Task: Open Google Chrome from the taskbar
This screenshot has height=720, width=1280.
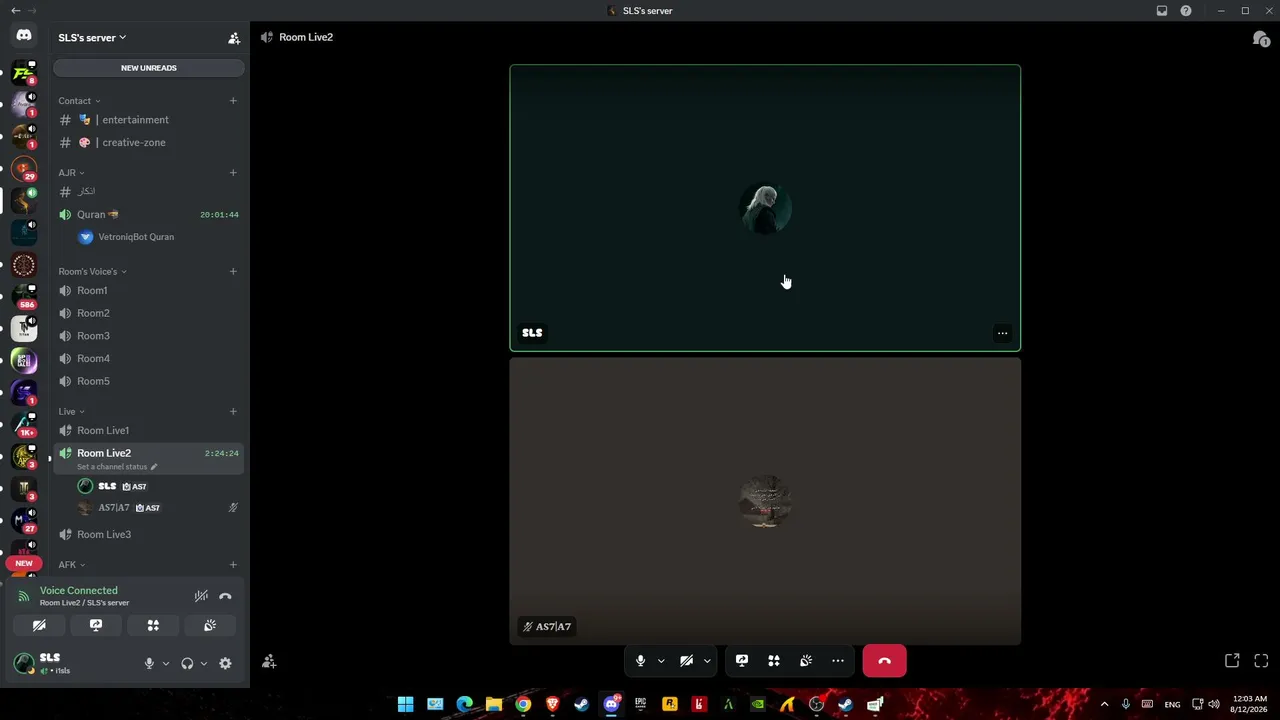Action: (523, 705)
